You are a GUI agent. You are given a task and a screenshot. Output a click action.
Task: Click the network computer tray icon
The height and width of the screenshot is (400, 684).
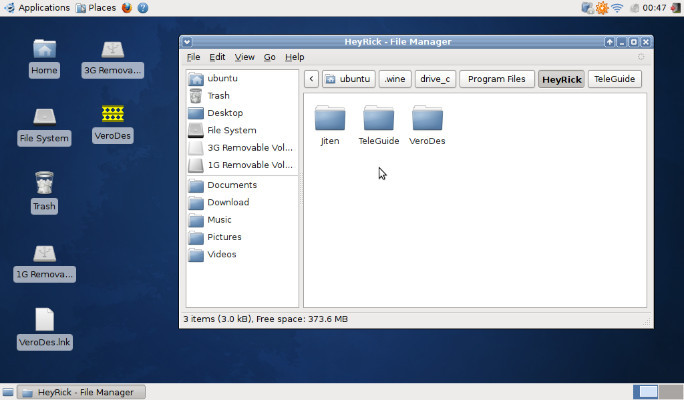[588, 8]
